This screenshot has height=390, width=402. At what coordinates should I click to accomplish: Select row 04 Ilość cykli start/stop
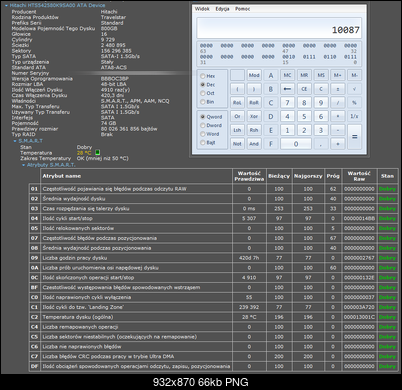(213, 218)
